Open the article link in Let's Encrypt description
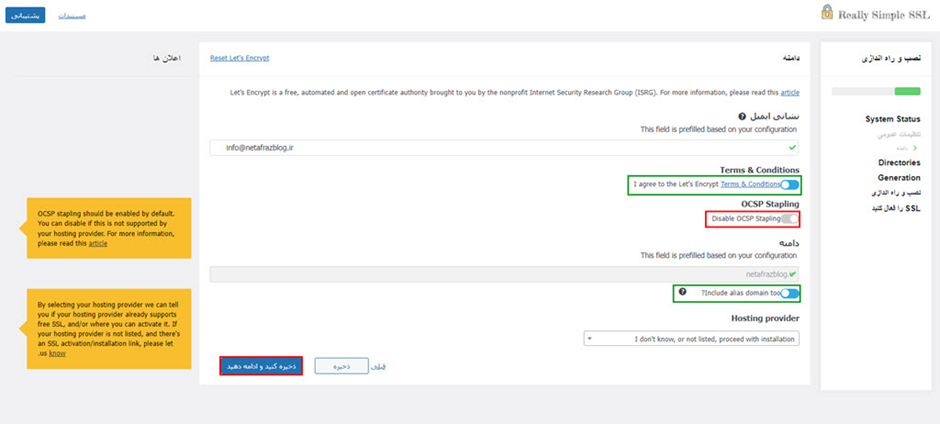 click(790, 93)
